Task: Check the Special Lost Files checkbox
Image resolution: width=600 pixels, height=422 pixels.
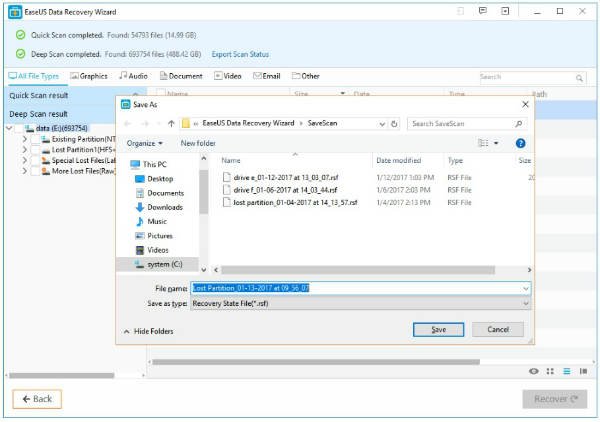Action: coord(35,161)
